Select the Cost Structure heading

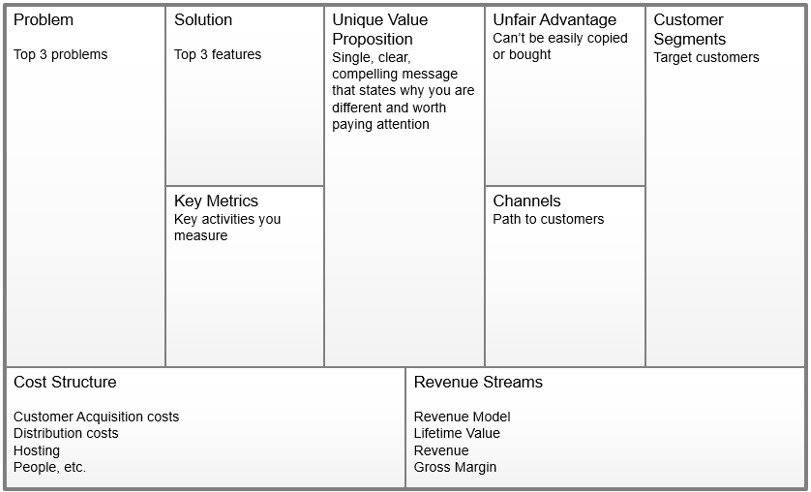65,382
